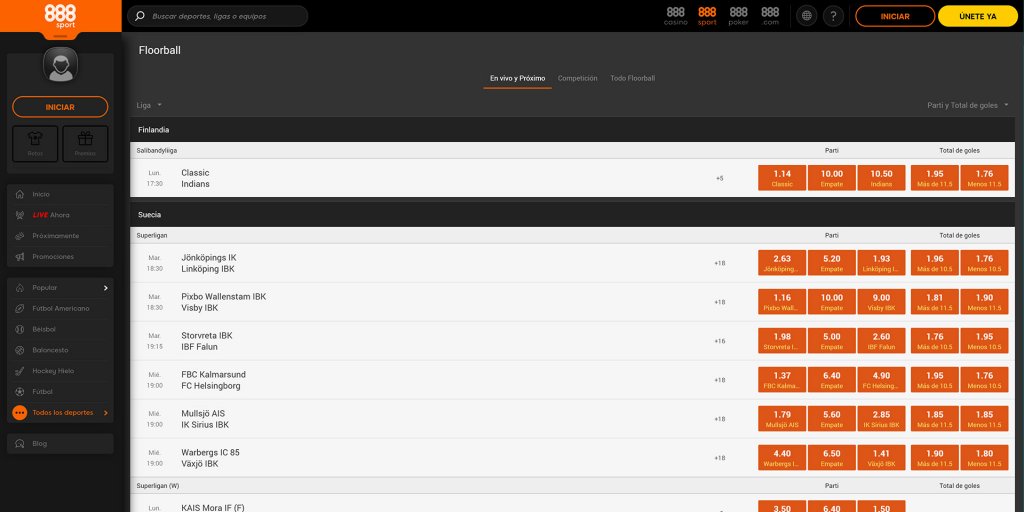Screen dimensions: 1024x512
Task: Select Hockey Hielo sport in sidebar
Action: coord(60,371)
